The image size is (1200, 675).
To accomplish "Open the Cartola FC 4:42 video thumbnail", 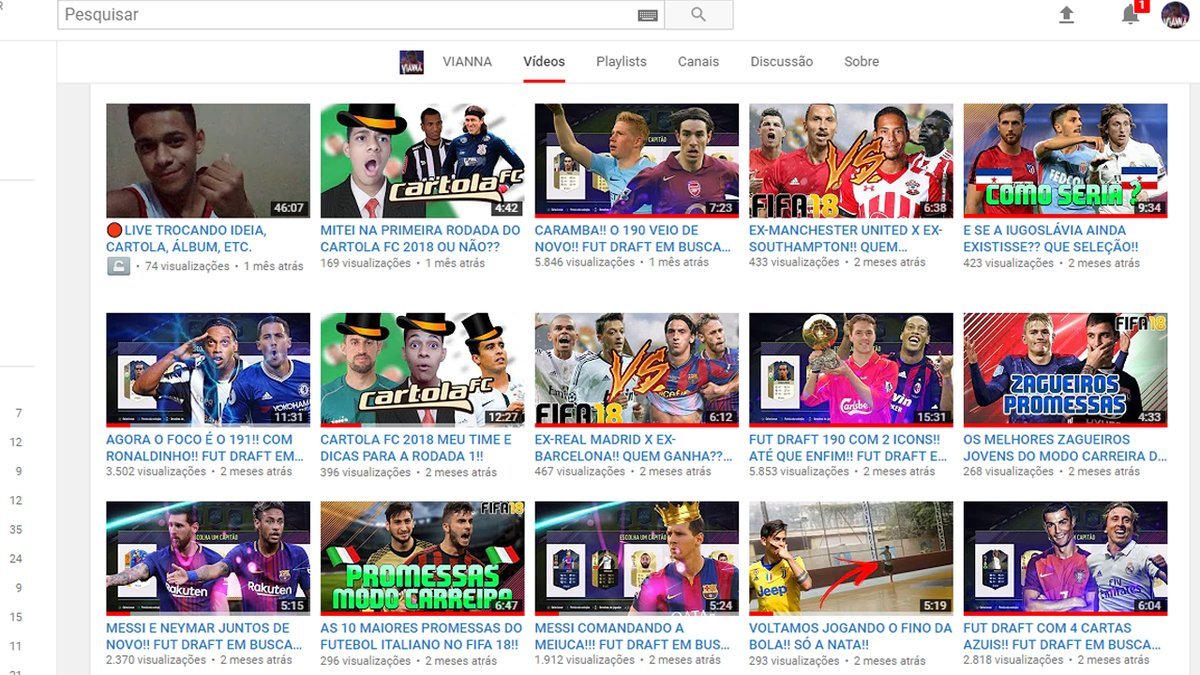I will click(422, 161).
